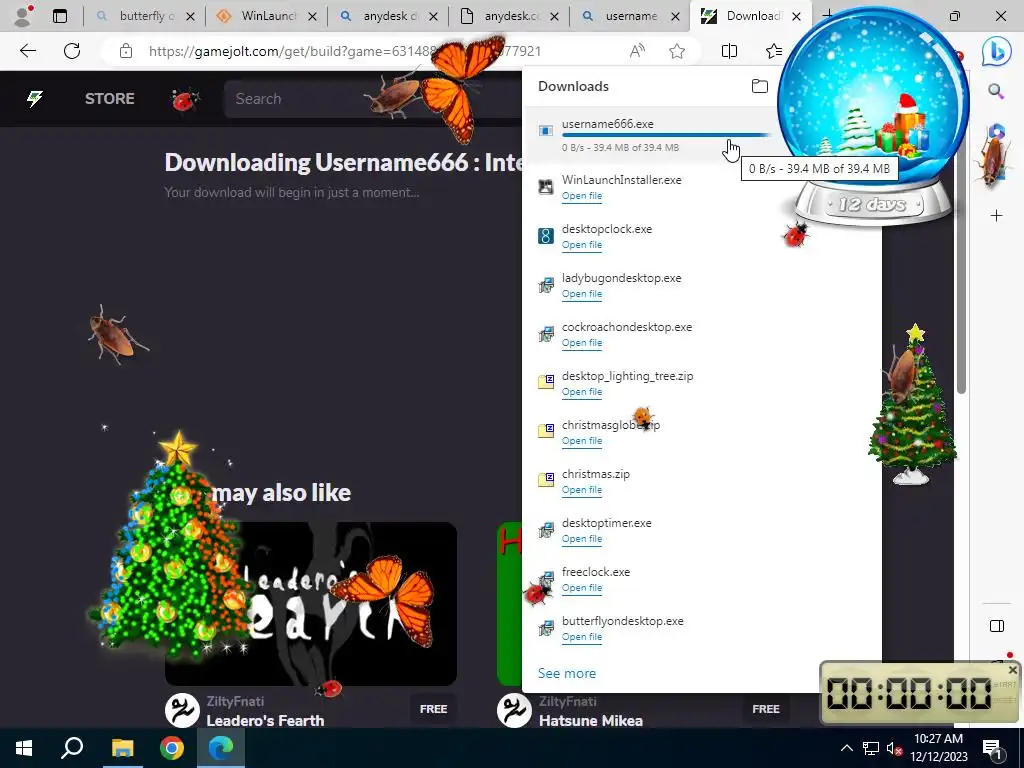The width and height of the screenshot is (1024, 768).
Task: Open Leadero's Fearth game thumbnail
Action: [311, 603]
